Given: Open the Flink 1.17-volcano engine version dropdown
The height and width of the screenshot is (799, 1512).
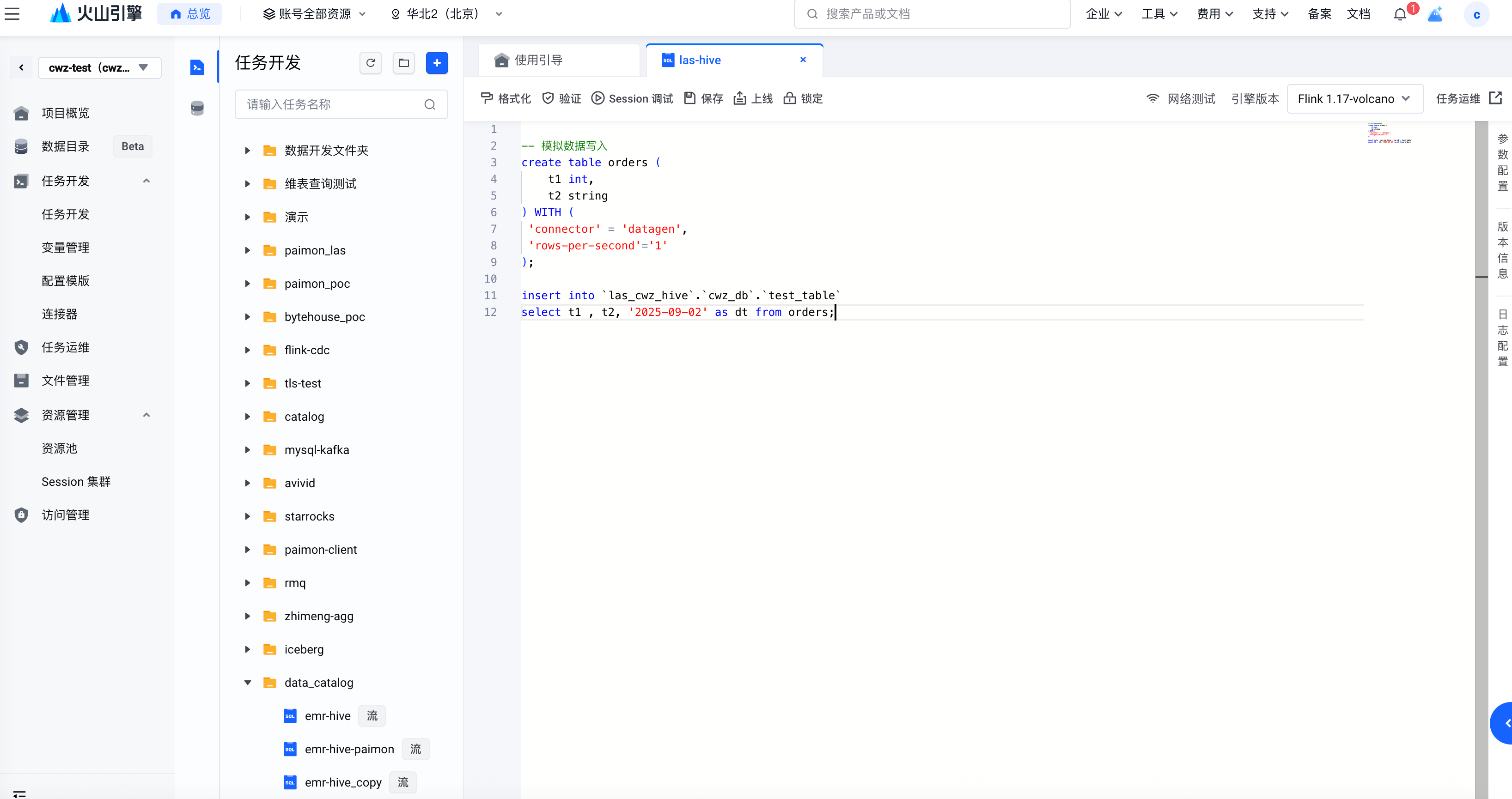Looking at the screenshot, I should click(x=1354, y=98).
